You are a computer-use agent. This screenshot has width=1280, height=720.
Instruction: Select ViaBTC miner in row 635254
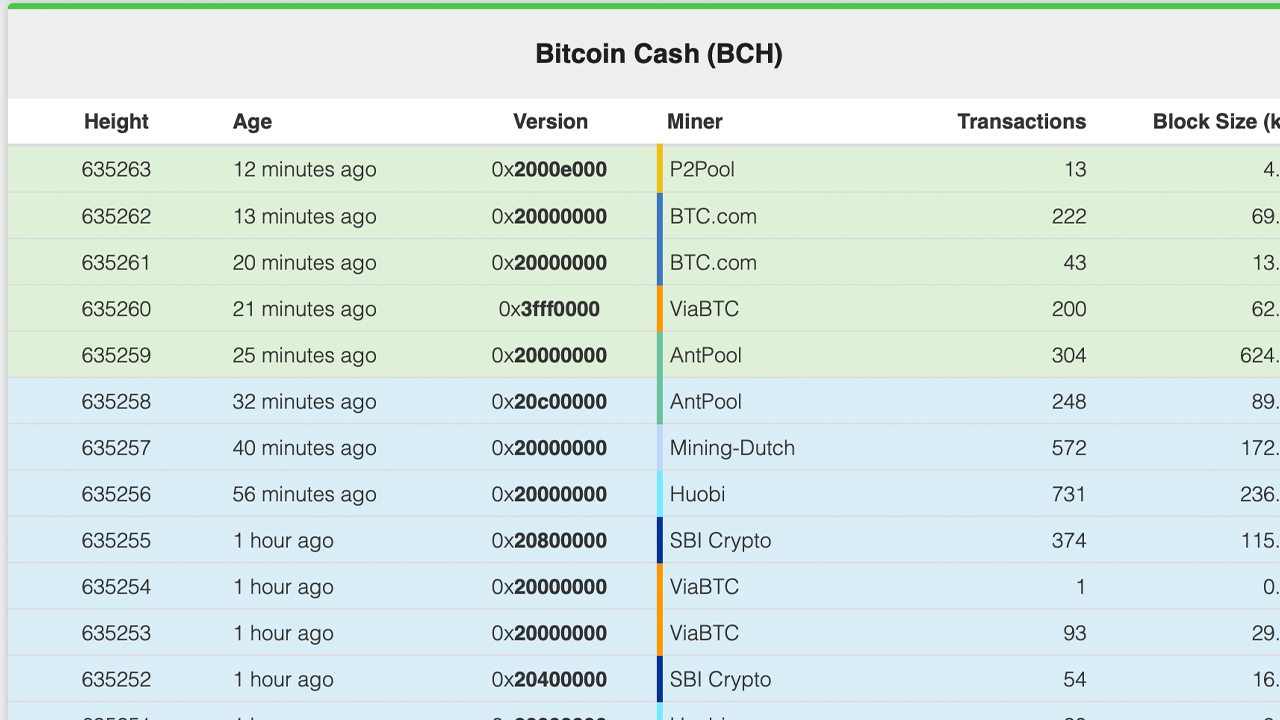(x=704, y=586)
